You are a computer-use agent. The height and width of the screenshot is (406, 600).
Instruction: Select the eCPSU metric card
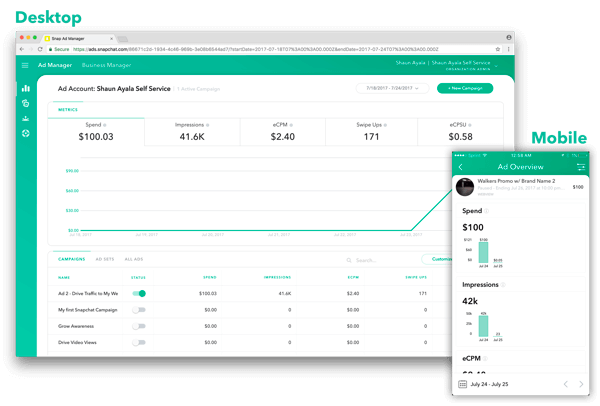(x=460, y=132)
